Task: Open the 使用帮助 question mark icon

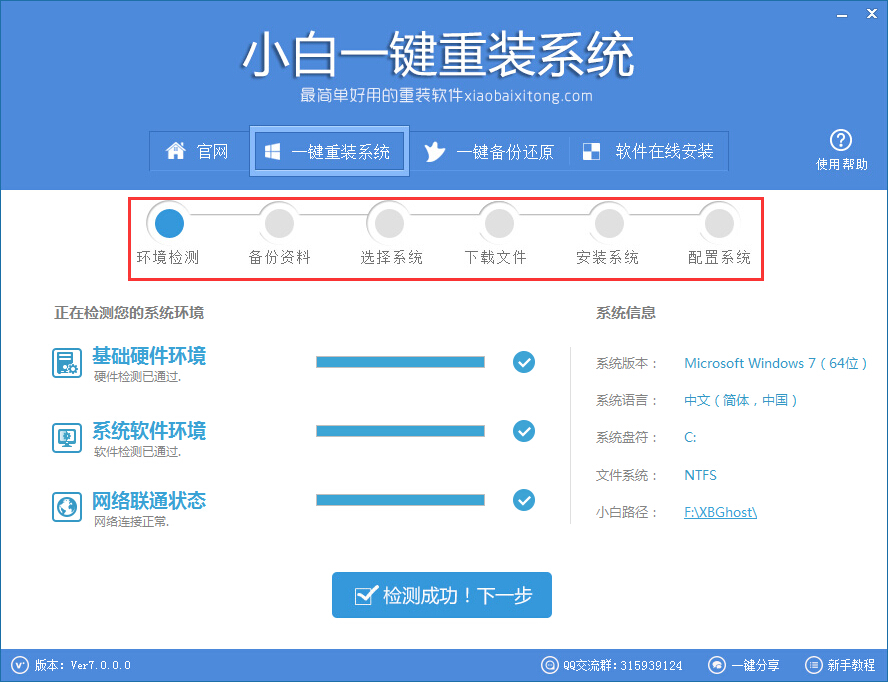Action: [842, 140]
